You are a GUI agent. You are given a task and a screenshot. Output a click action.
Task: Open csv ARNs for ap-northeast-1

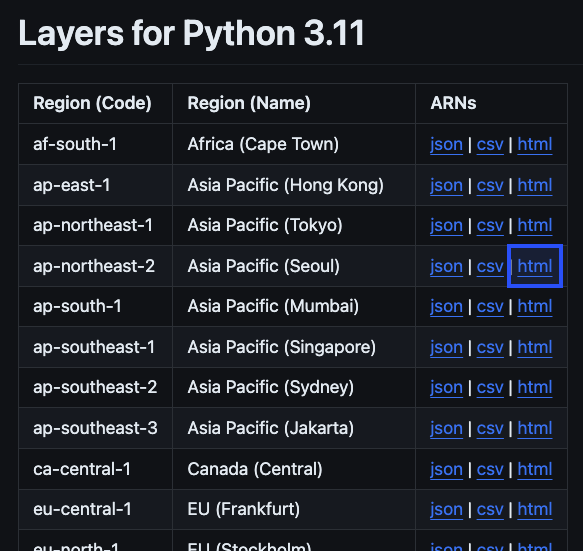coord(490,225)
